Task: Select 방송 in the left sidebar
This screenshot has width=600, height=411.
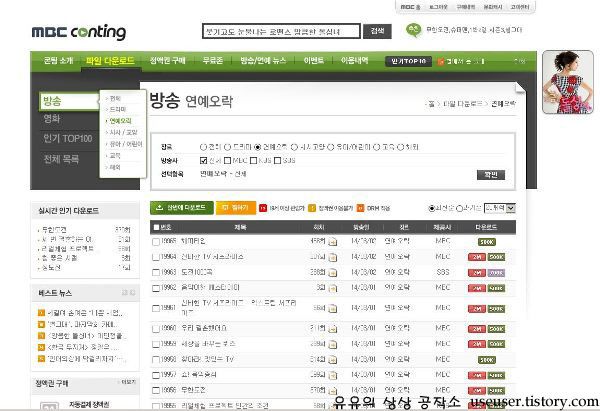Action: 69,101
